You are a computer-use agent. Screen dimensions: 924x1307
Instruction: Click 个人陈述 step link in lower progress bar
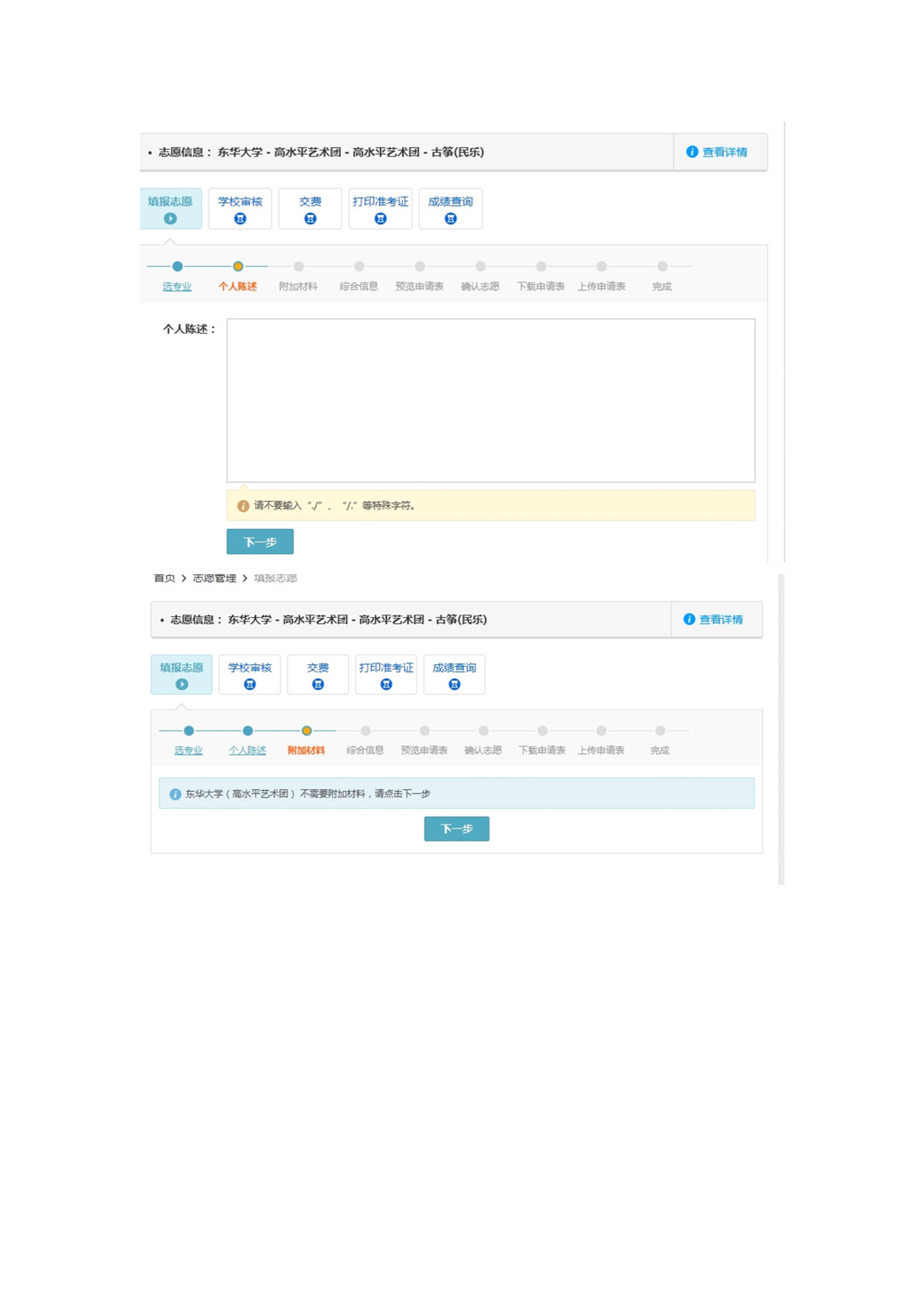(247, 751)
